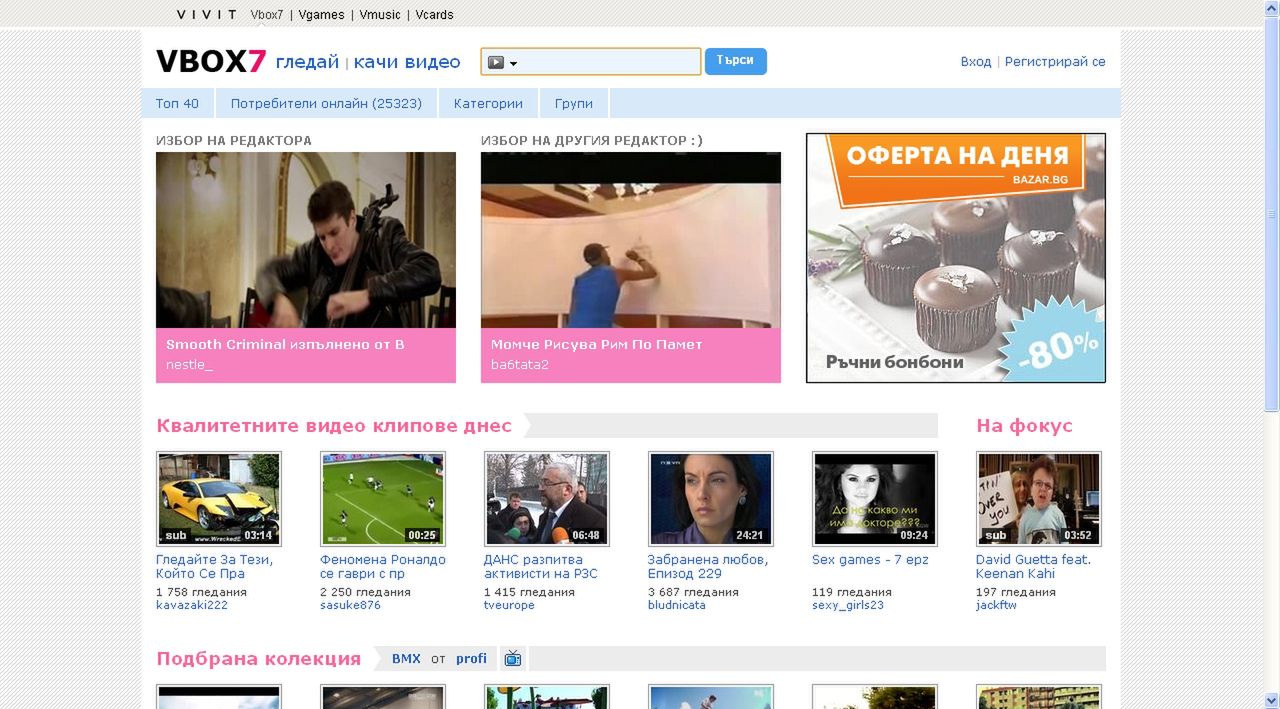Open user kavazaki222 profile
The height and width of the screenshot is (709, 1280).
pos(192,605)
